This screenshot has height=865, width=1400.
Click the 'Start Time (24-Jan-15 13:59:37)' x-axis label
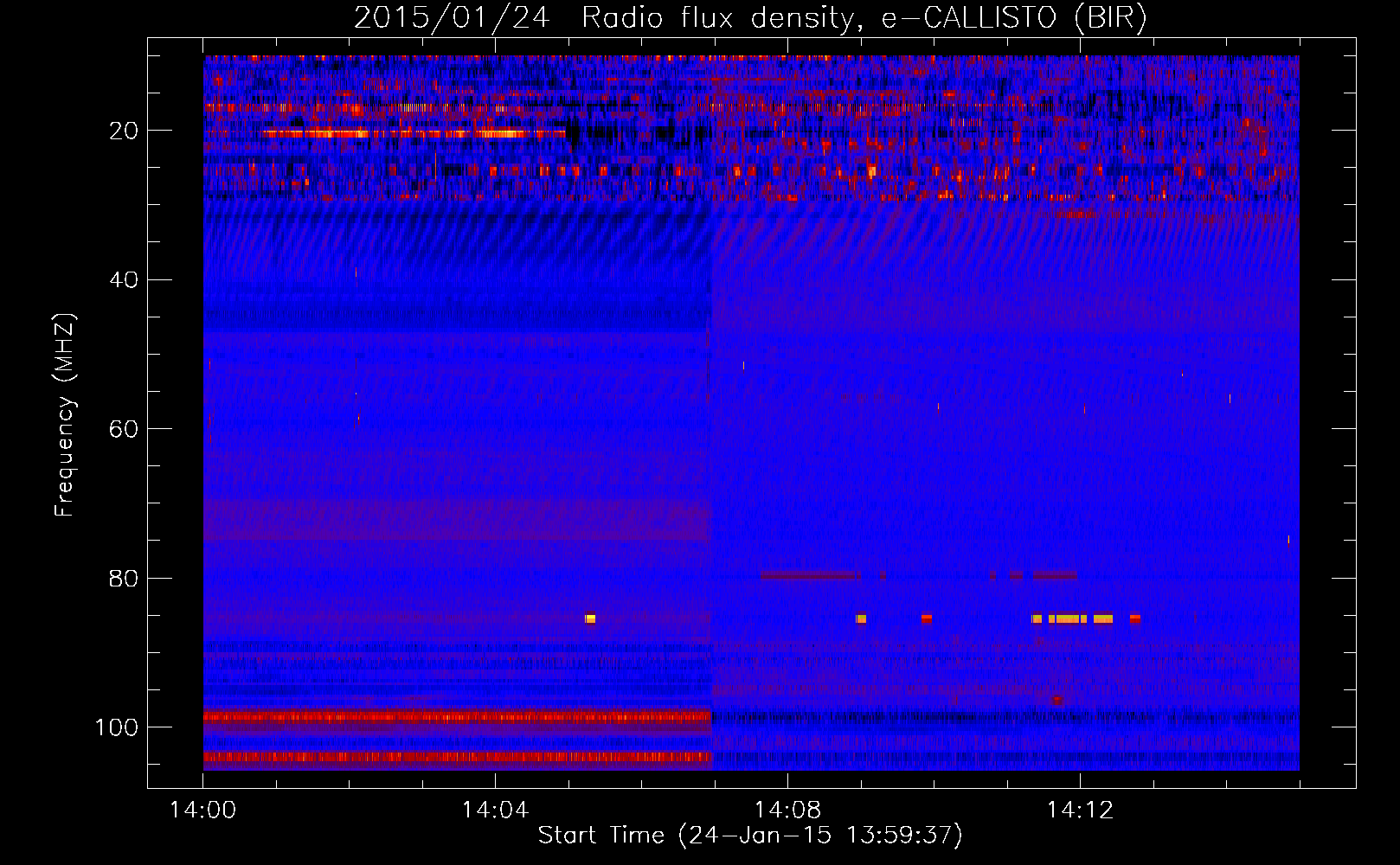[x=750, y=836]
